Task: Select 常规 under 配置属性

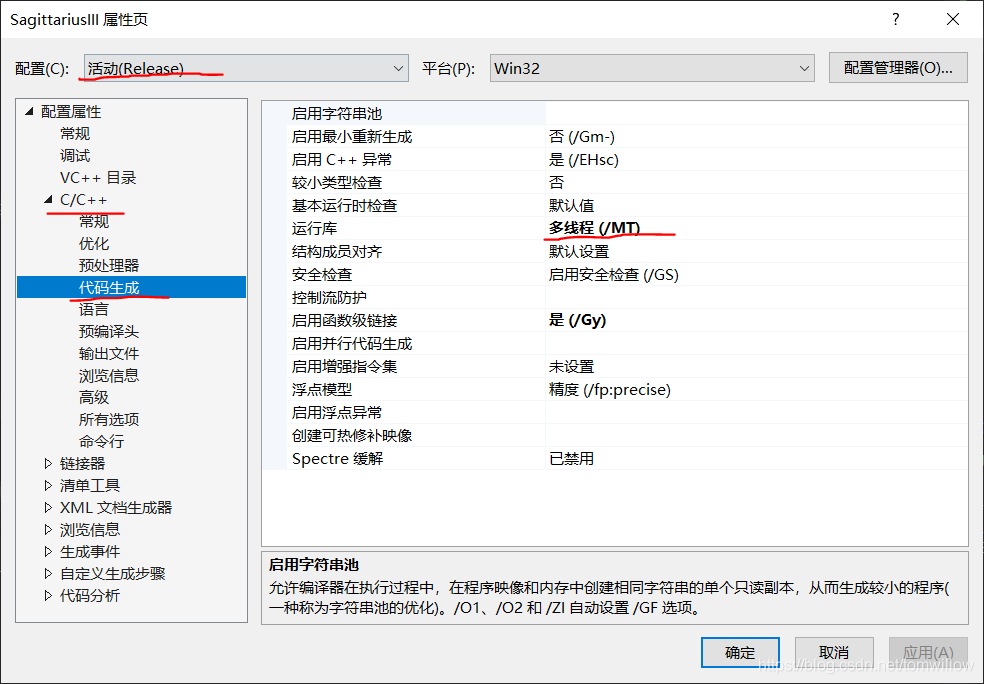Action: point(75,134)
